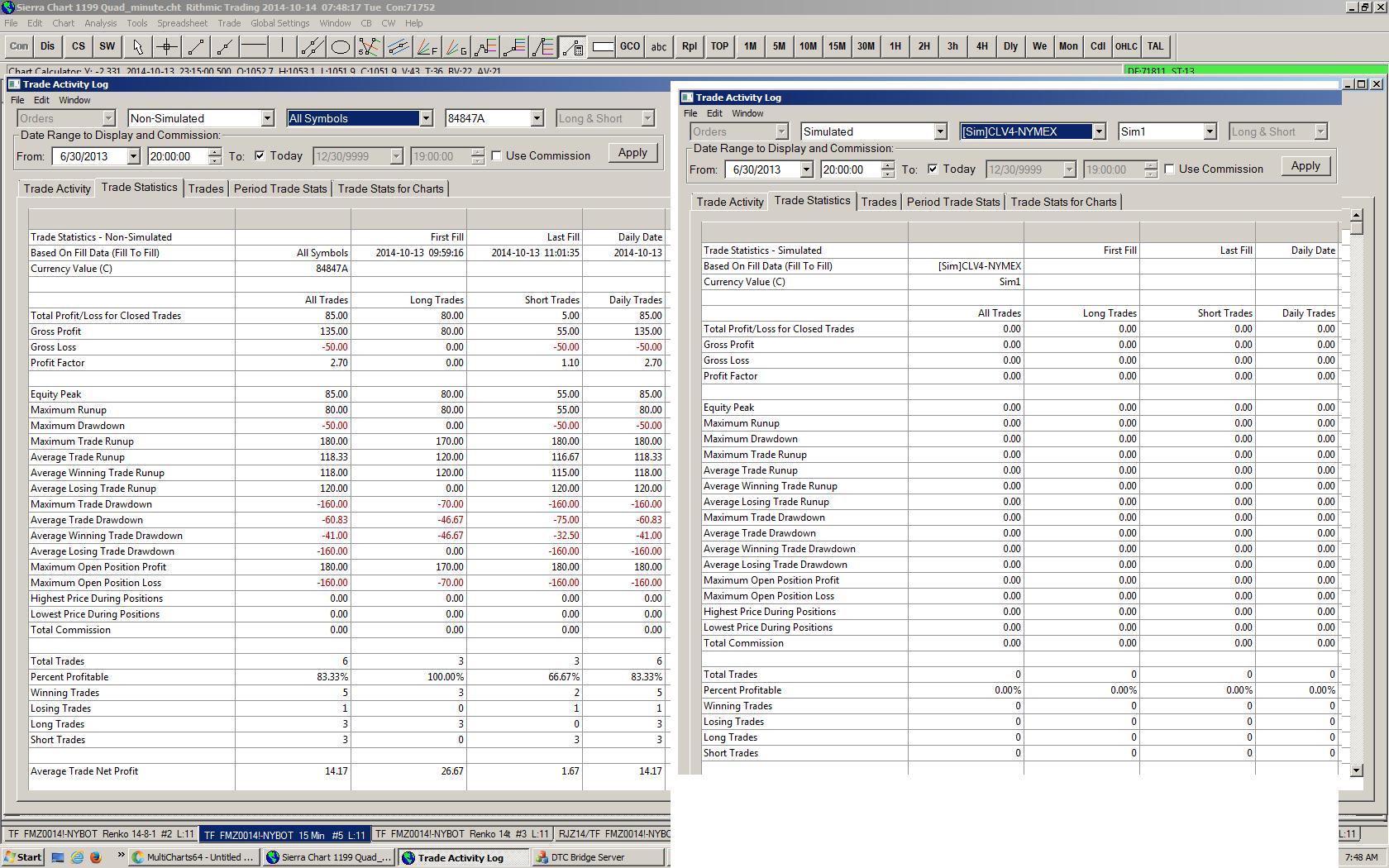
Task: Open the [Sim]CLV4-NYMEX symbol dropdown
Action: (1099, 132)
